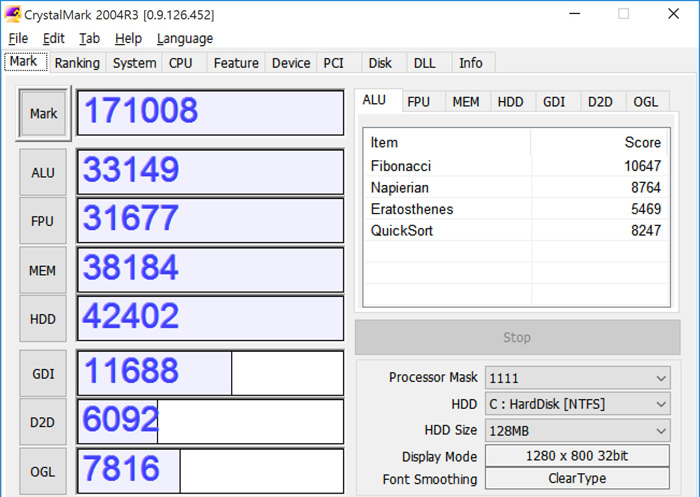The height and width of the screenshot is (497, 700).
Task: Open the Edit menu
Action: pyautogui.click(x=54, y=39)
